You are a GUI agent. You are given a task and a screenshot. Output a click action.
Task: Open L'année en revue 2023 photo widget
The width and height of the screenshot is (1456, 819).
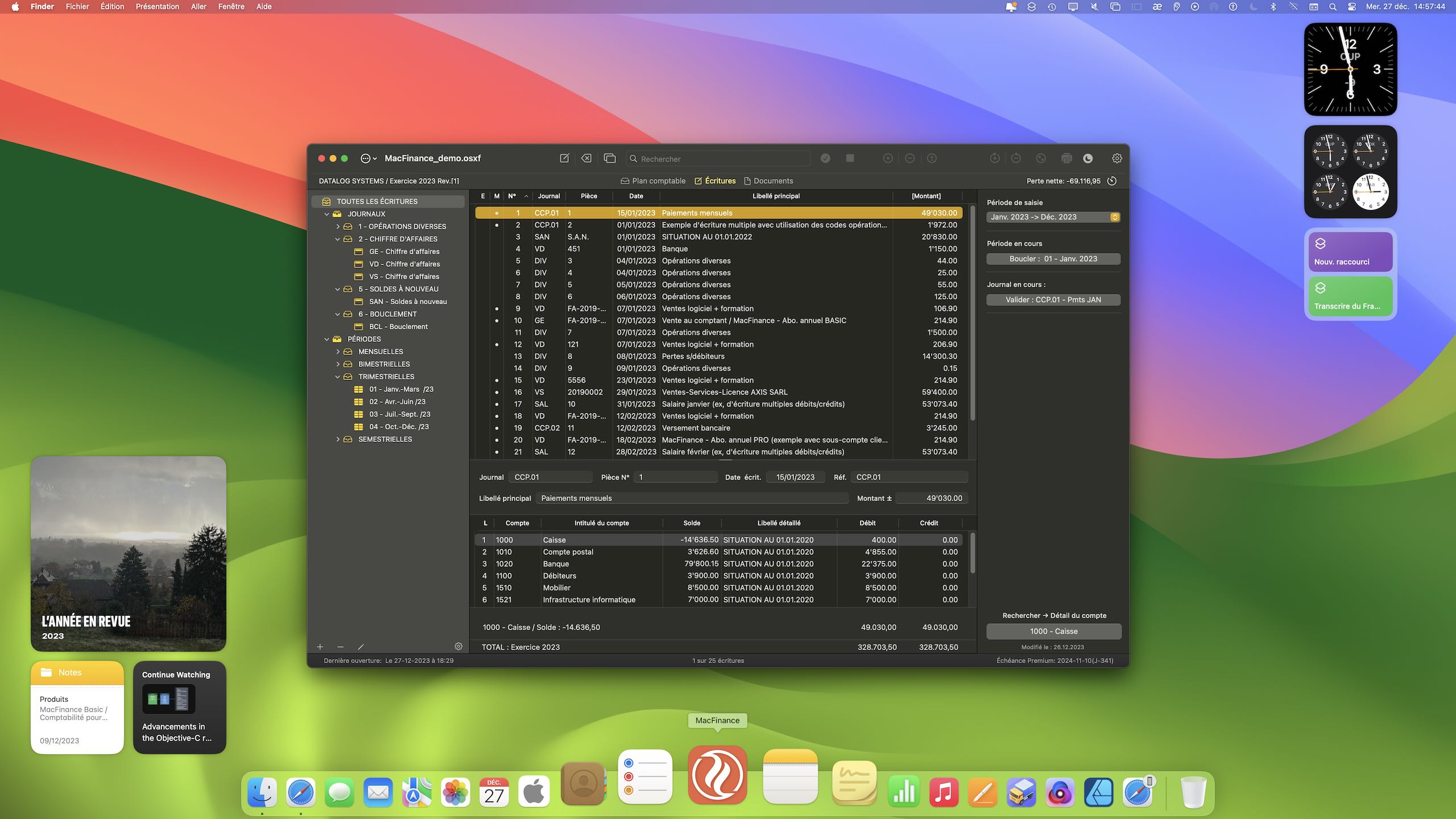[129, 553]
